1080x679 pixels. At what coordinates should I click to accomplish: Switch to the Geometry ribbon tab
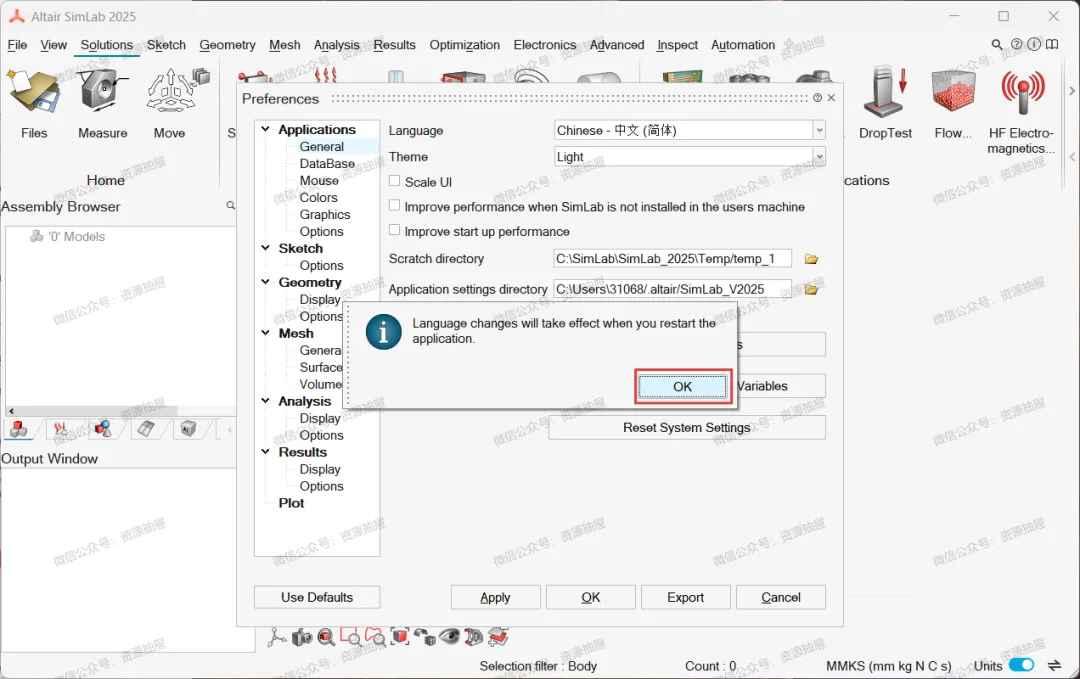click(x=227, y=45)
